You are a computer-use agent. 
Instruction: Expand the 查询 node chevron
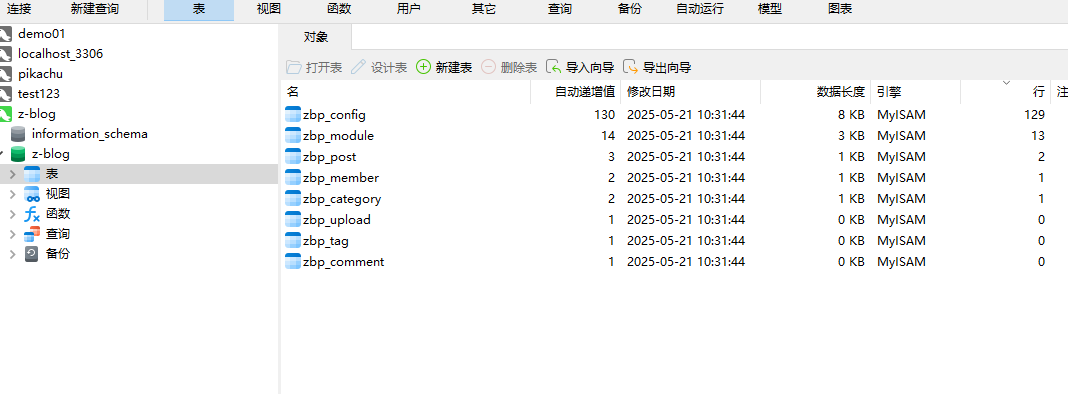[12, 234]
